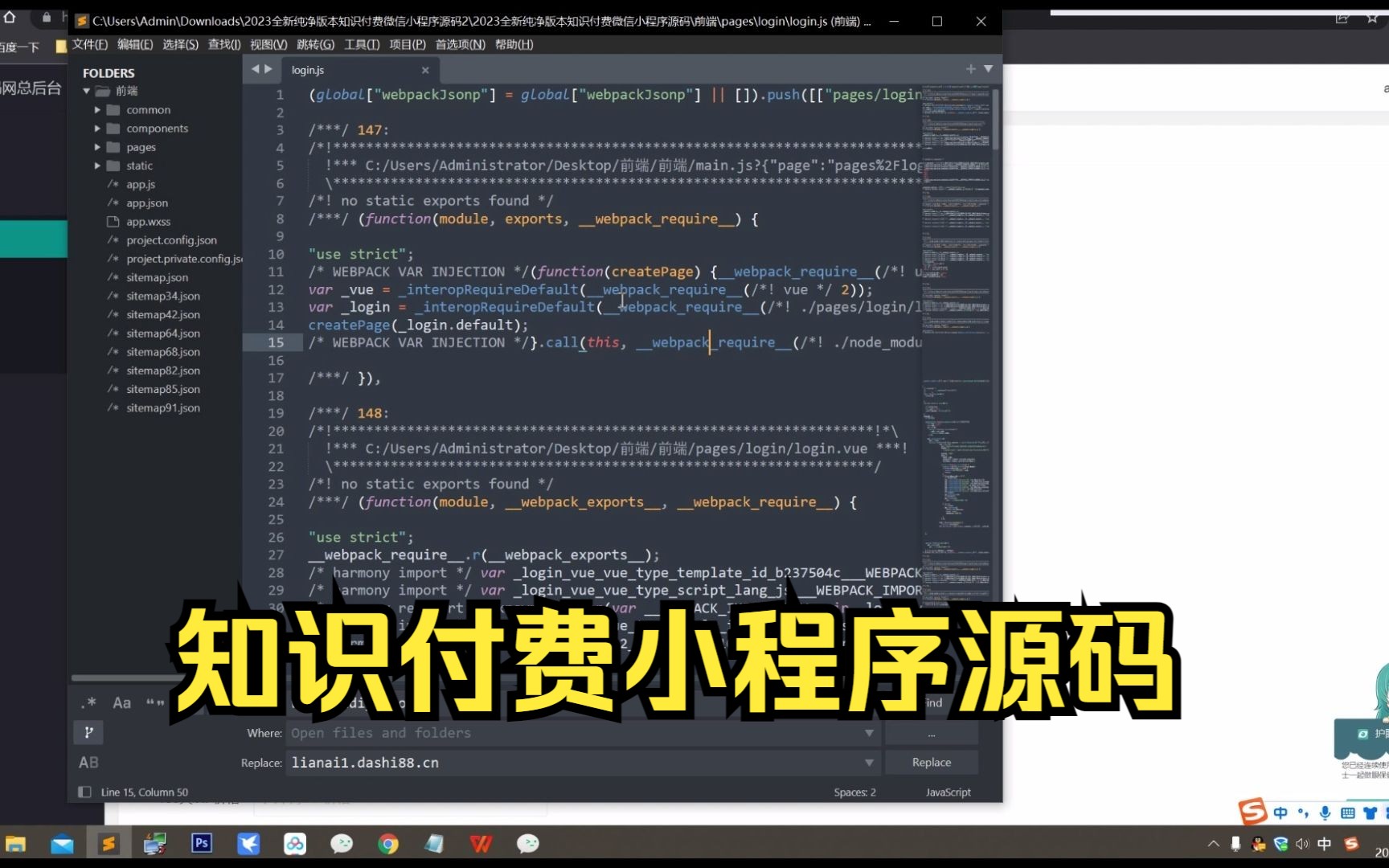Click the Replace button
This screenshot has width=1389, height=868.
point(931,762)
